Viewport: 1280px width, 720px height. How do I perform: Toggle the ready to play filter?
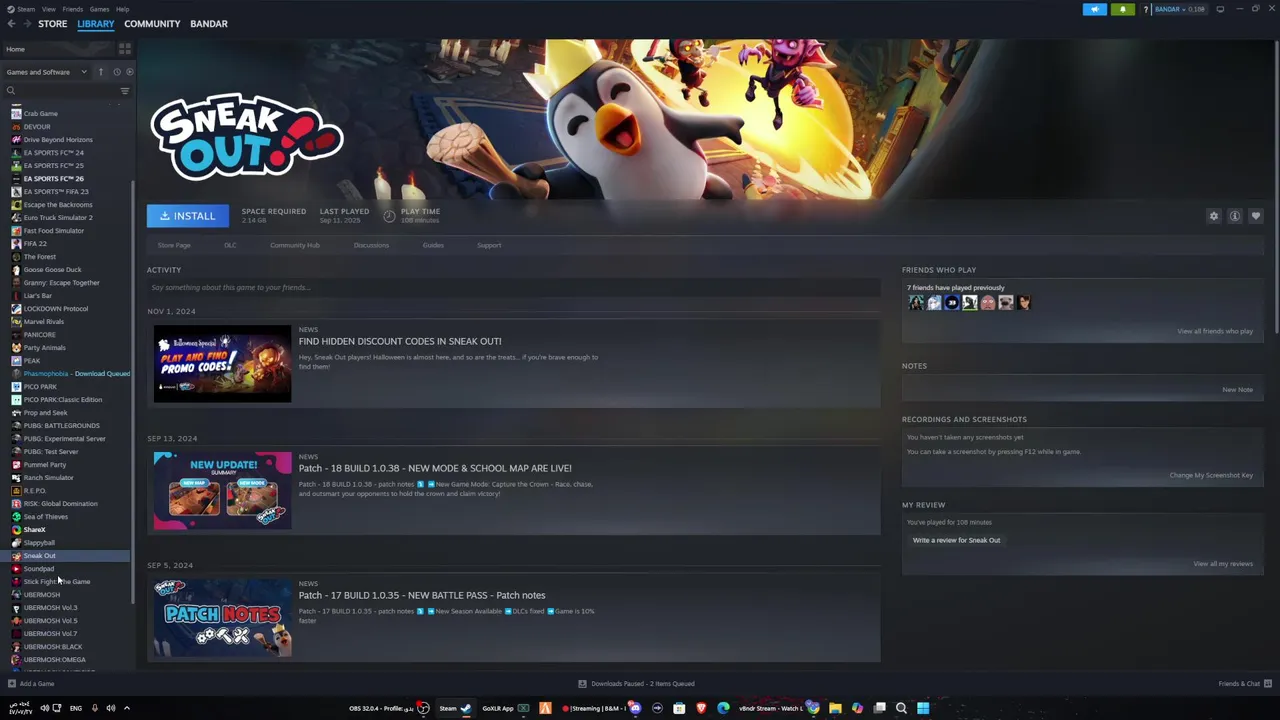(x=129, y=72)
